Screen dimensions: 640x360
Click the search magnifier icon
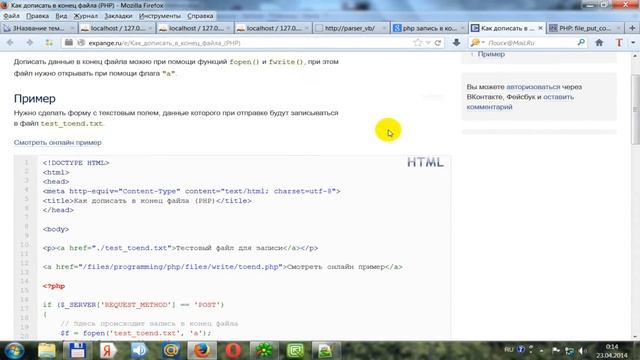(581, 42)
